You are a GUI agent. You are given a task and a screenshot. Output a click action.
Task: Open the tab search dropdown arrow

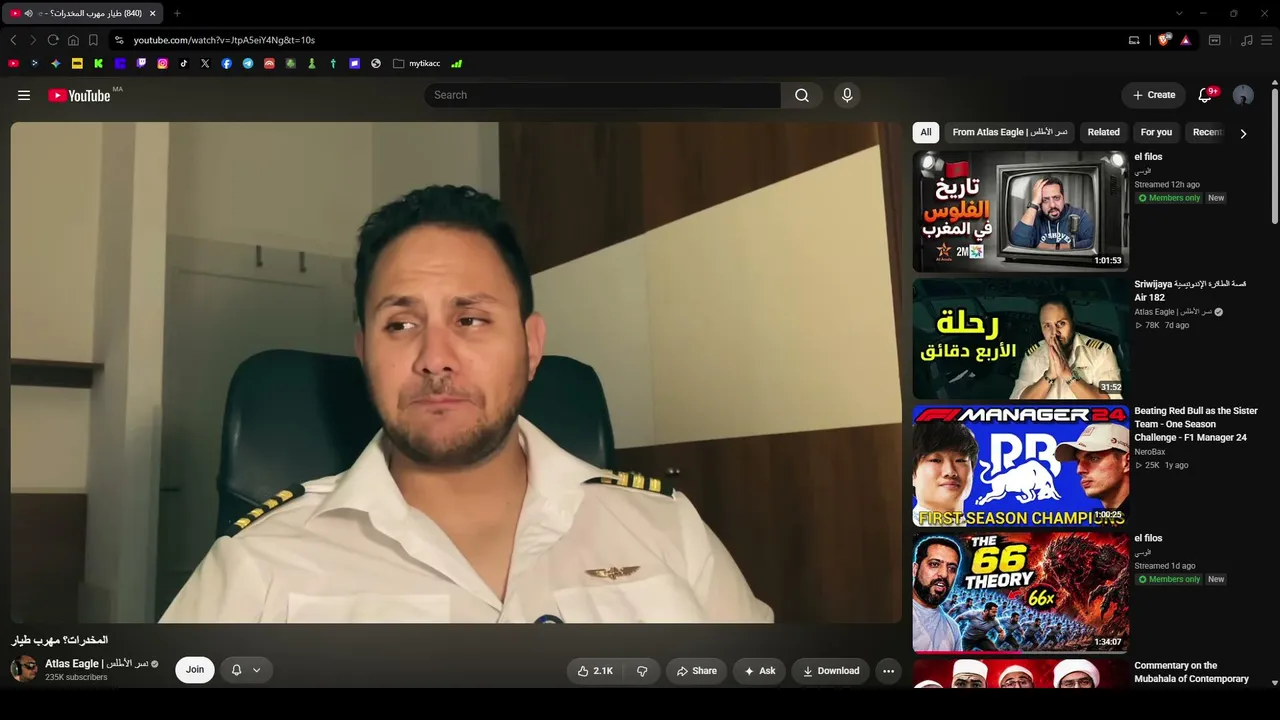coord(1179,13)
